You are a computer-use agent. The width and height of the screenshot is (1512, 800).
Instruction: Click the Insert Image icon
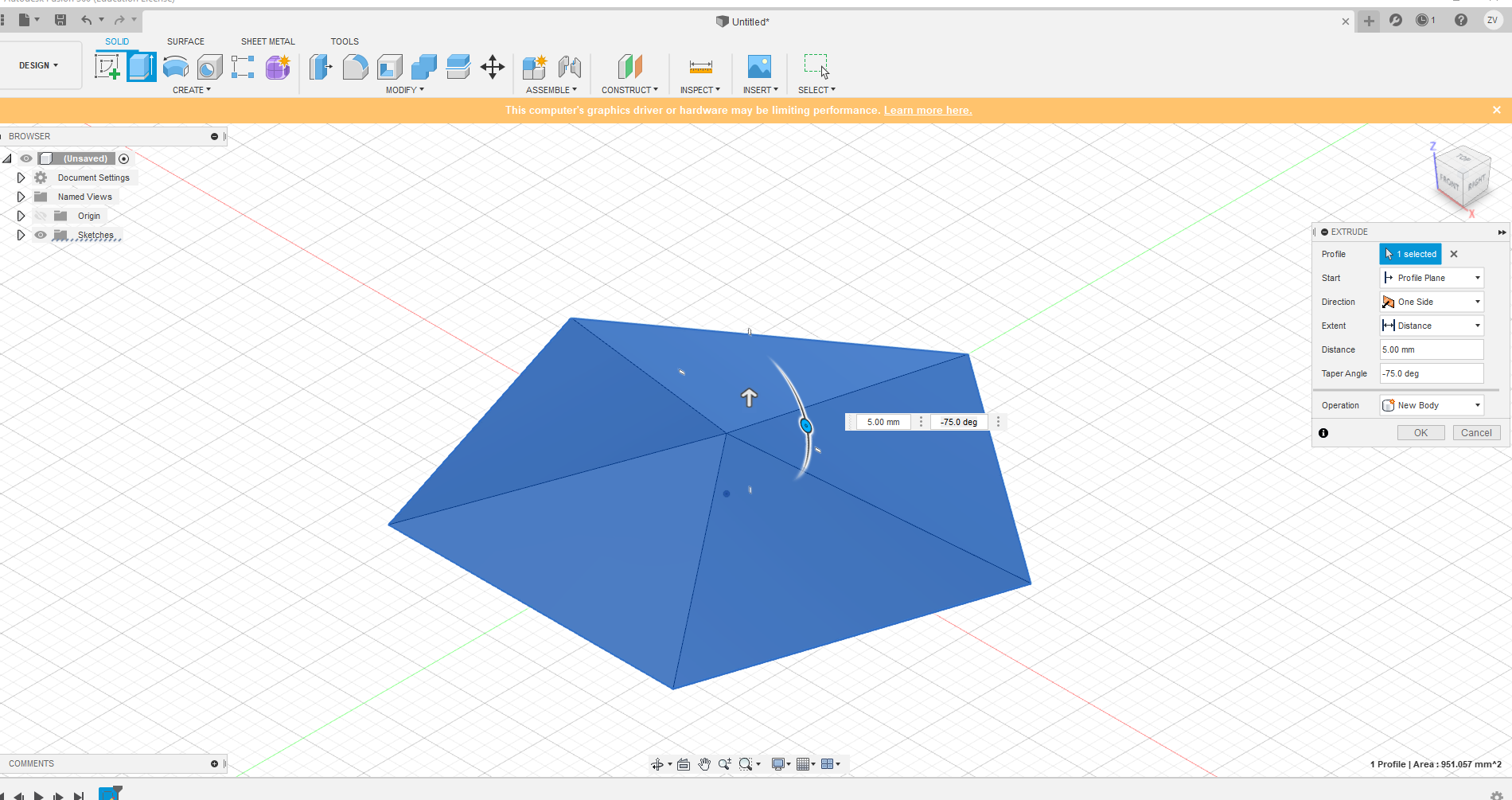pyautogui.click(x=760, y=67)
